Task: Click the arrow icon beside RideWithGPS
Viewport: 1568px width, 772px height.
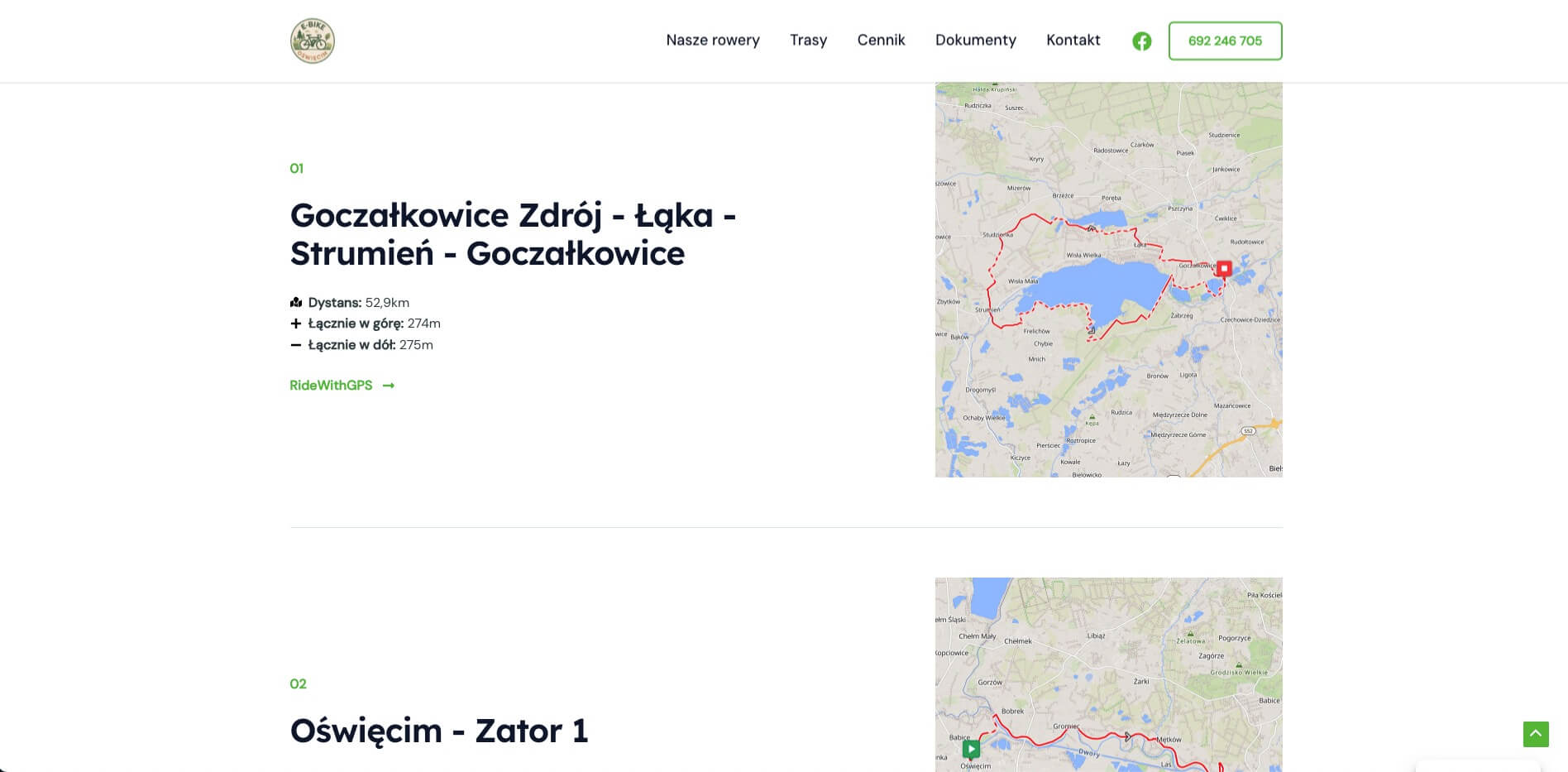Action: (389, 386)
